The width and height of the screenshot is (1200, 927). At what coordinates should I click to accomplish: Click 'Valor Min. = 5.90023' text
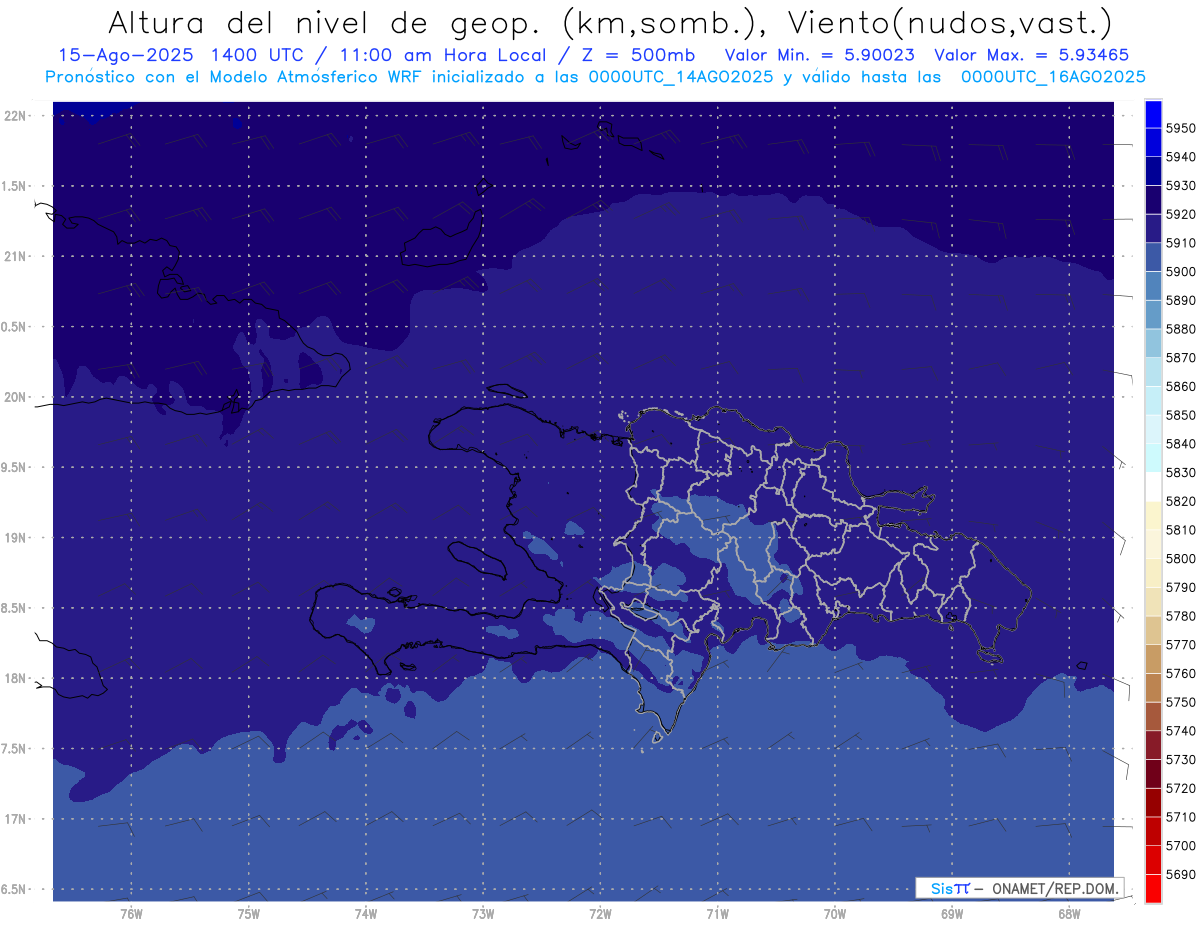820,55
